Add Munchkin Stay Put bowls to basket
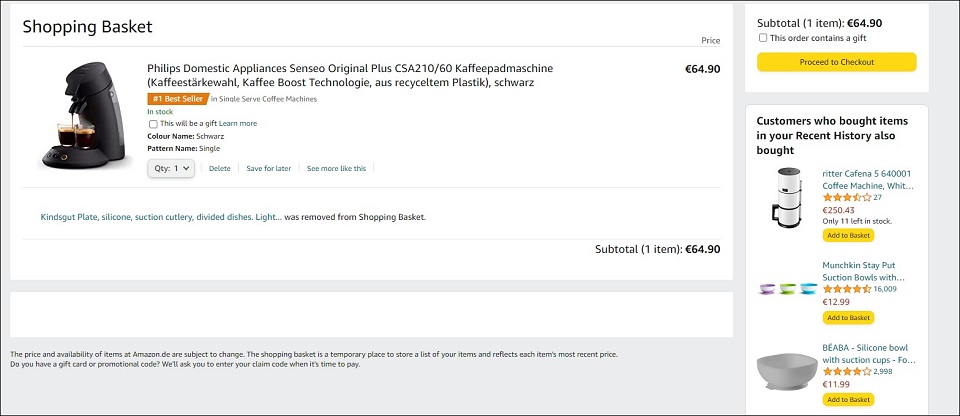This screenshot has width=960, height=416. (849, 318)
